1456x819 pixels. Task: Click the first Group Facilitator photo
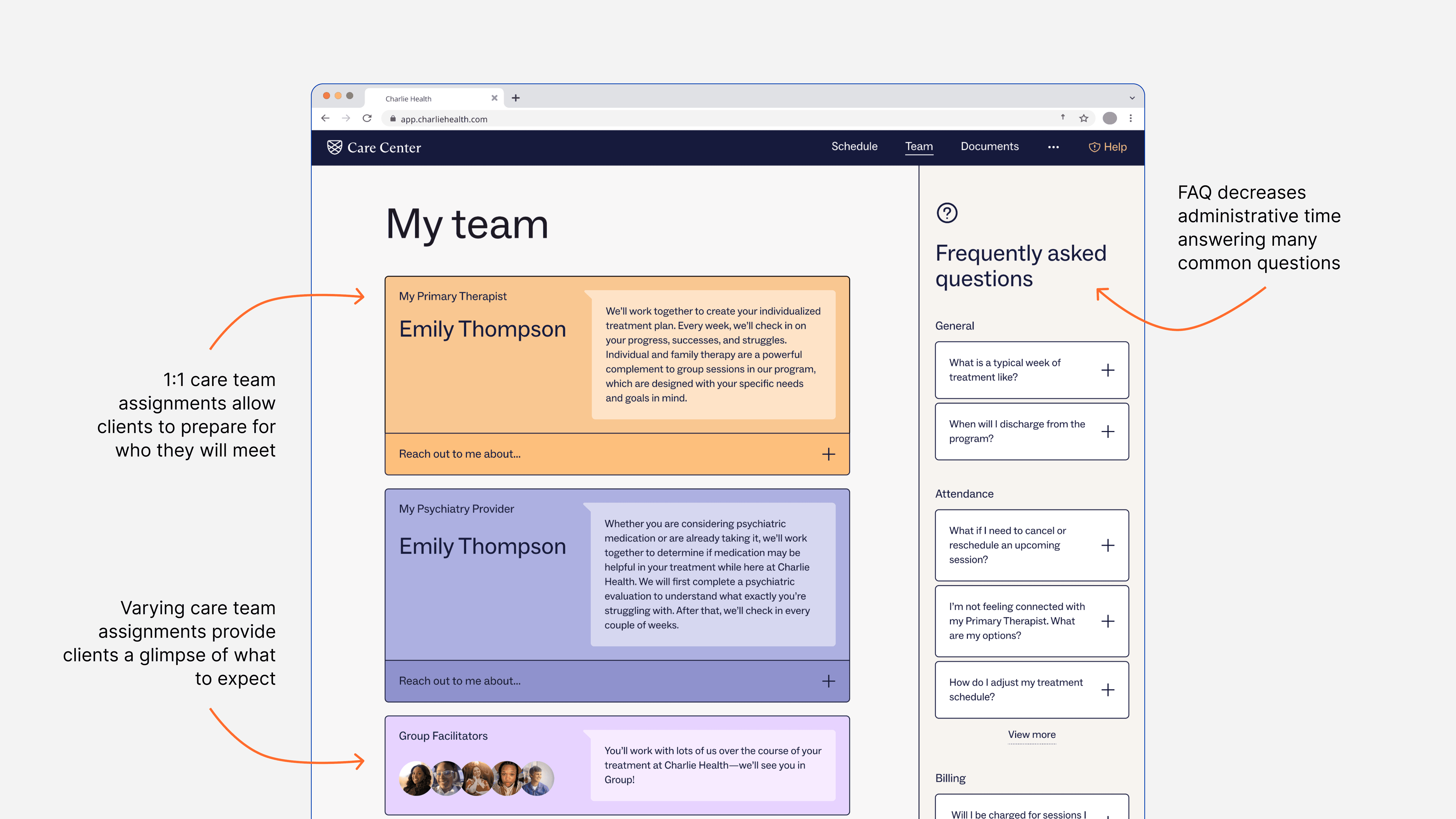click(415, 778)
